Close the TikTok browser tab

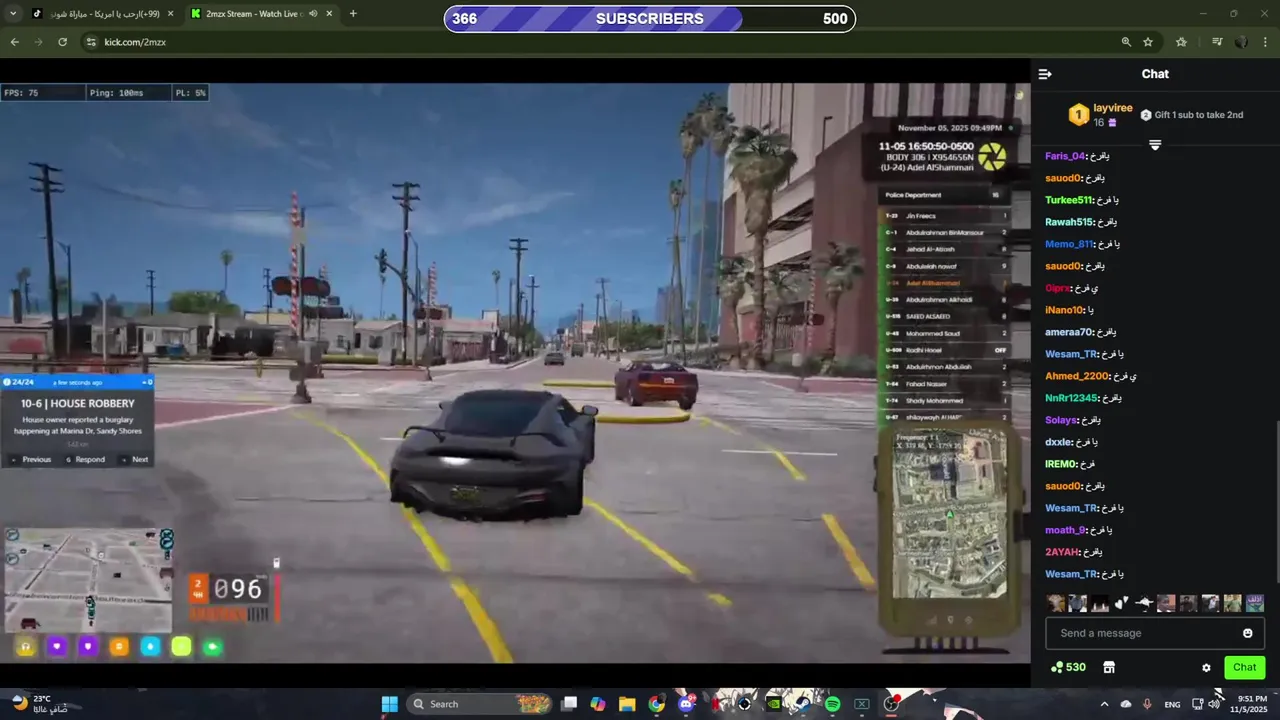(x=170, y=14)
